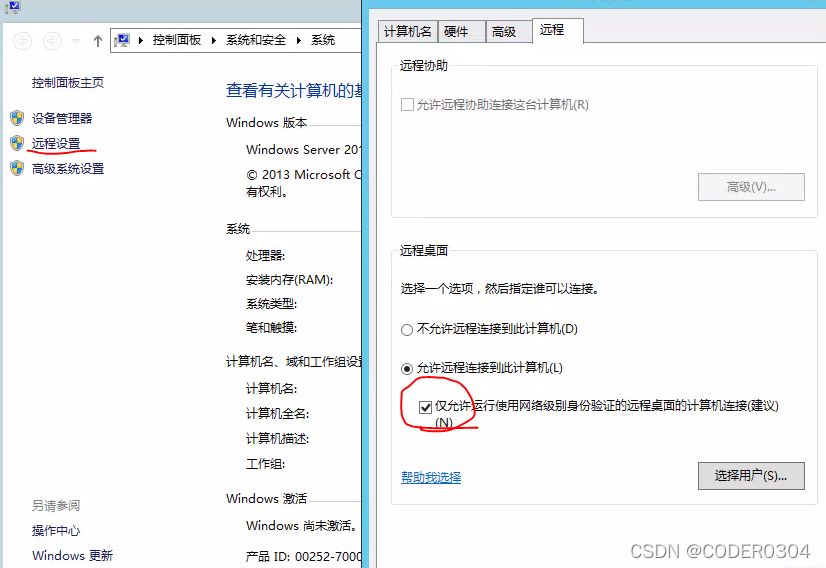Switch to the 计算机名 tab
The height and width of the screenshot is (568, 826).
pos(407,32)
